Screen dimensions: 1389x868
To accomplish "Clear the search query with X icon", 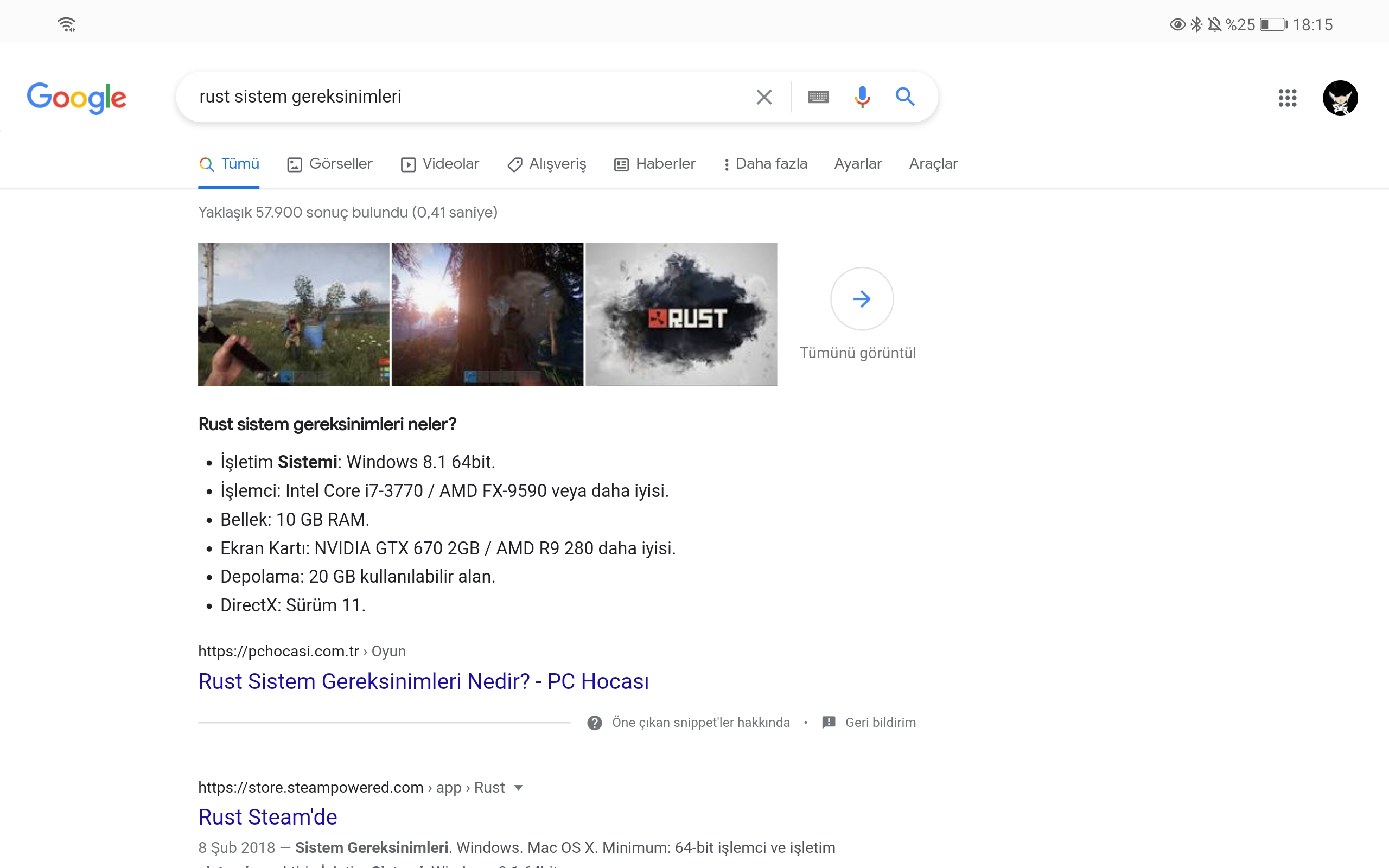I will coord(764,97).
